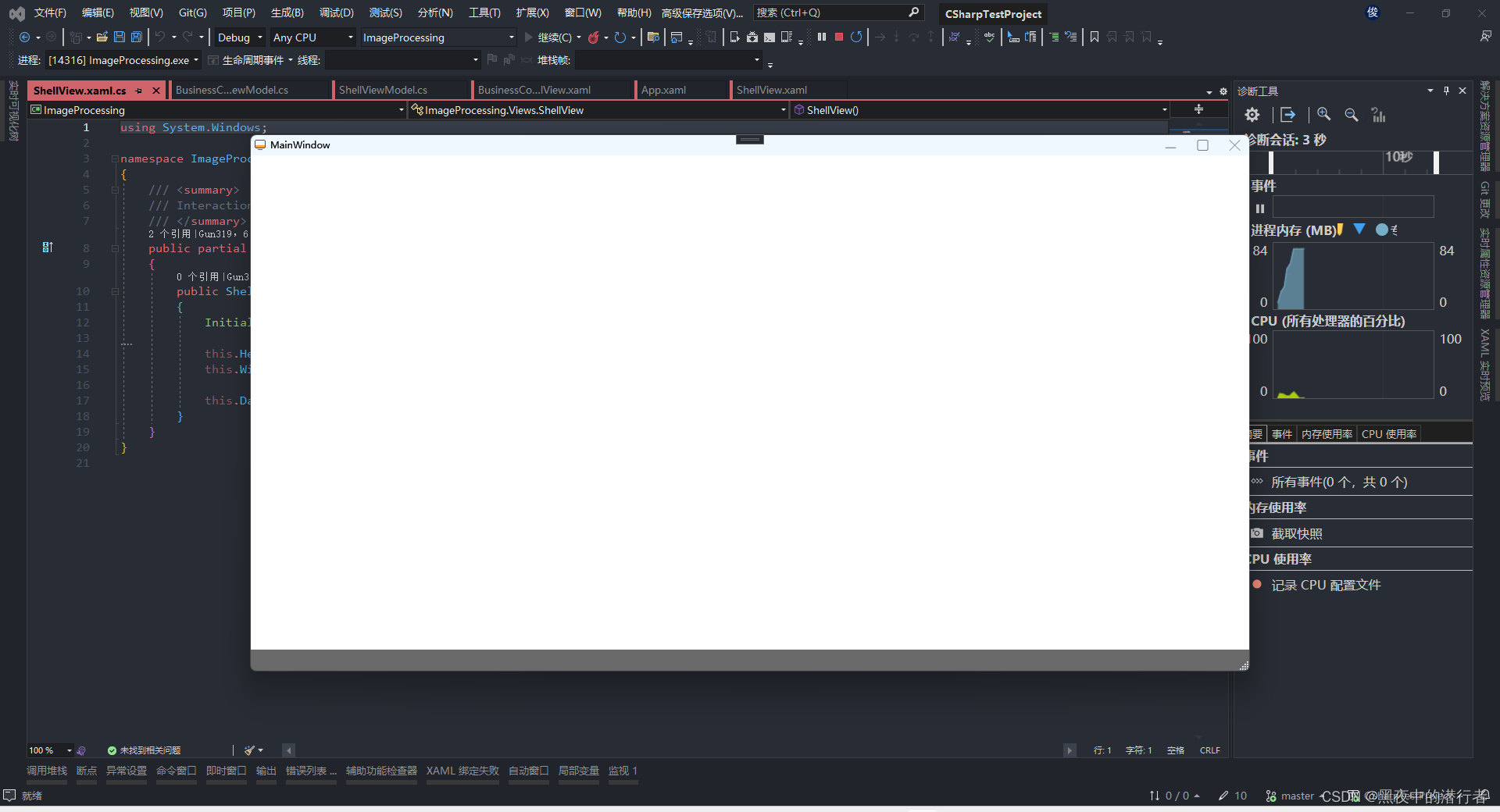Image resolution: width=1500 pixels, height=812 pixels.
Task: Apply changes via the Hot Reload flame icon
Action: coord(595,37)
